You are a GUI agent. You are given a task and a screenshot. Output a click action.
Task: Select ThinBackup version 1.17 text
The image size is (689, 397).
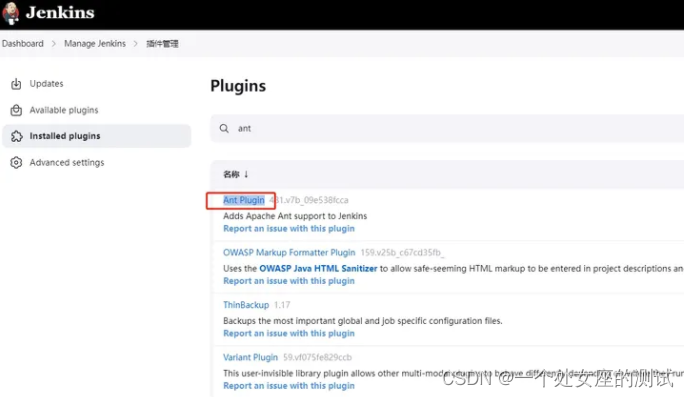[x=282, y=305]
